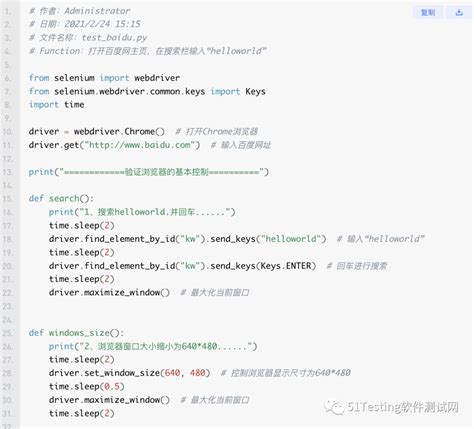Click the http://www.baidu.com URL string

(139, 145)
